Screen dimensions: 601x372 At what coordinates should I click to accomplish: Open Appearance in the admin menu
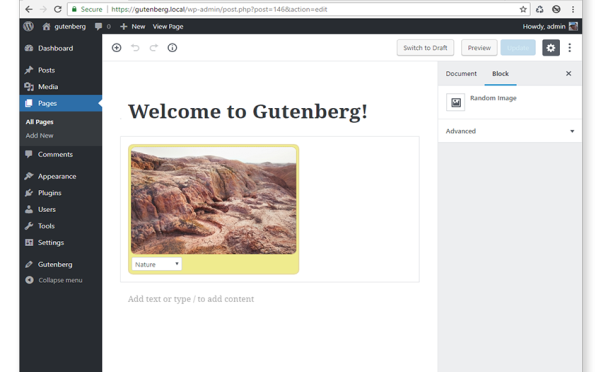pyautogui.click(x=61, y=176)
